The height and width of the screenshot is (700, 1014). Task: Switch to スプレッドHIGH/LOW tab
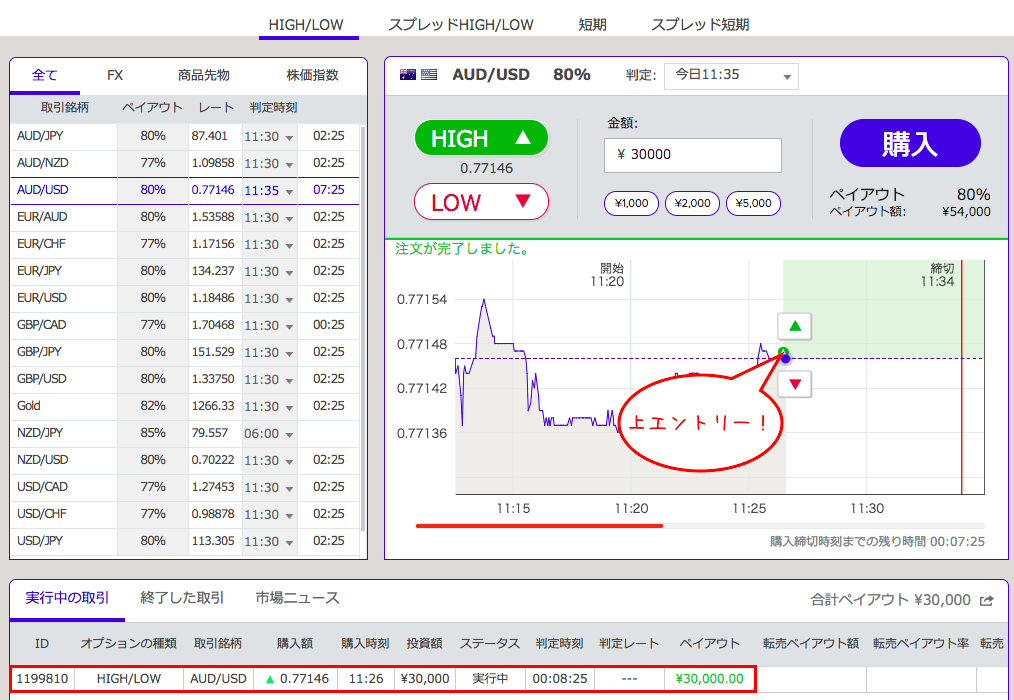click(460, 24)
